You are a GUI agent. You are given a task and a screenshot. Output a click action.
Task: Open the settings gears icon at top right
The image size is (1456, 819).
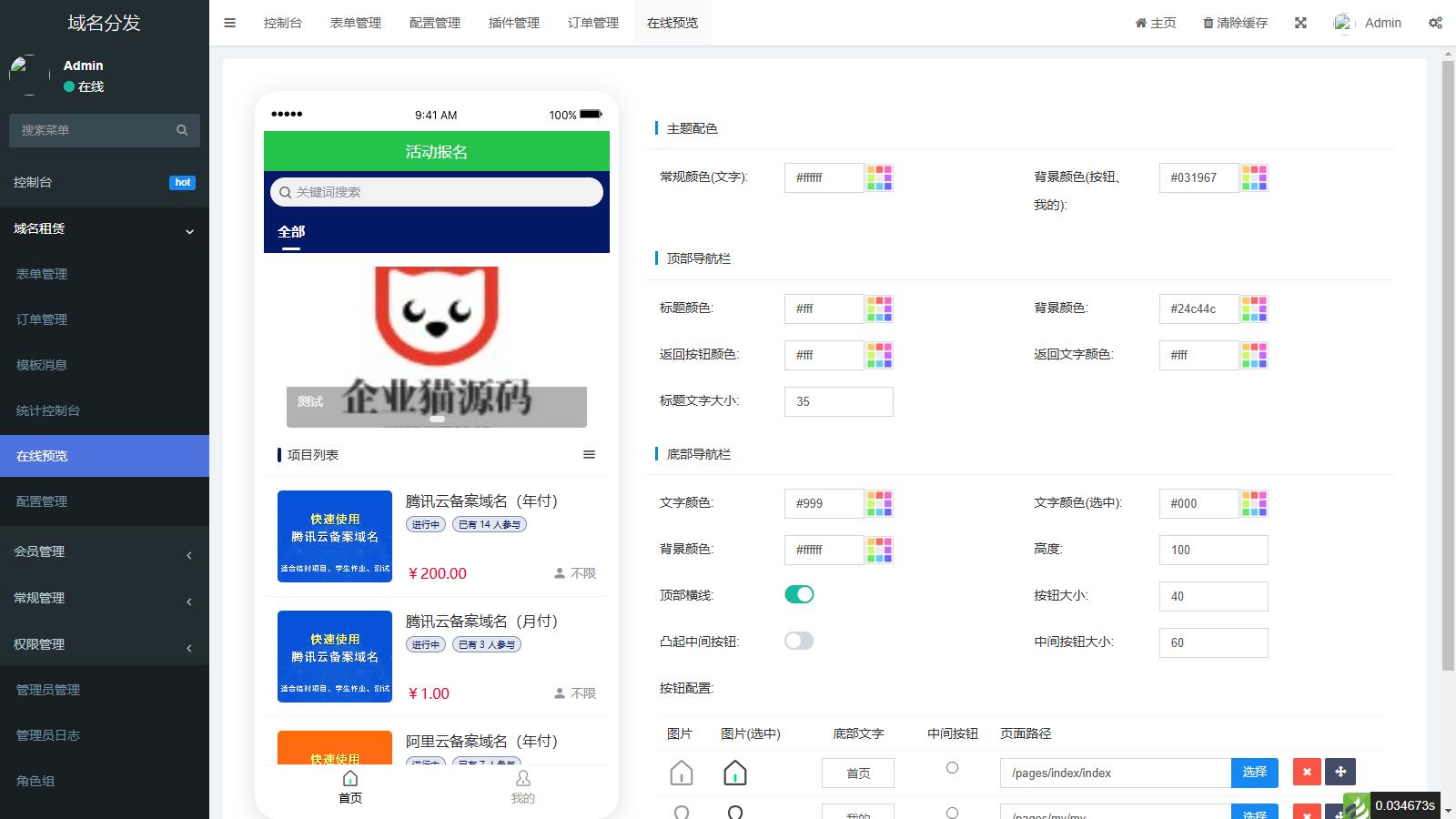click(1435, 23)
